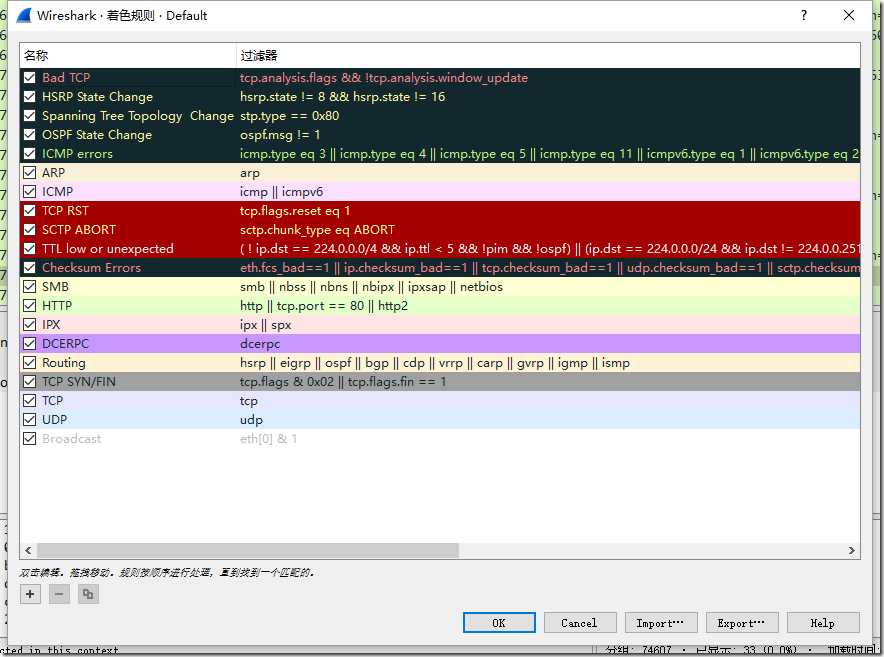Toggle the IPX rule checkbox
The height and width of the screenshot is (657, 884).
coord(30,324)
